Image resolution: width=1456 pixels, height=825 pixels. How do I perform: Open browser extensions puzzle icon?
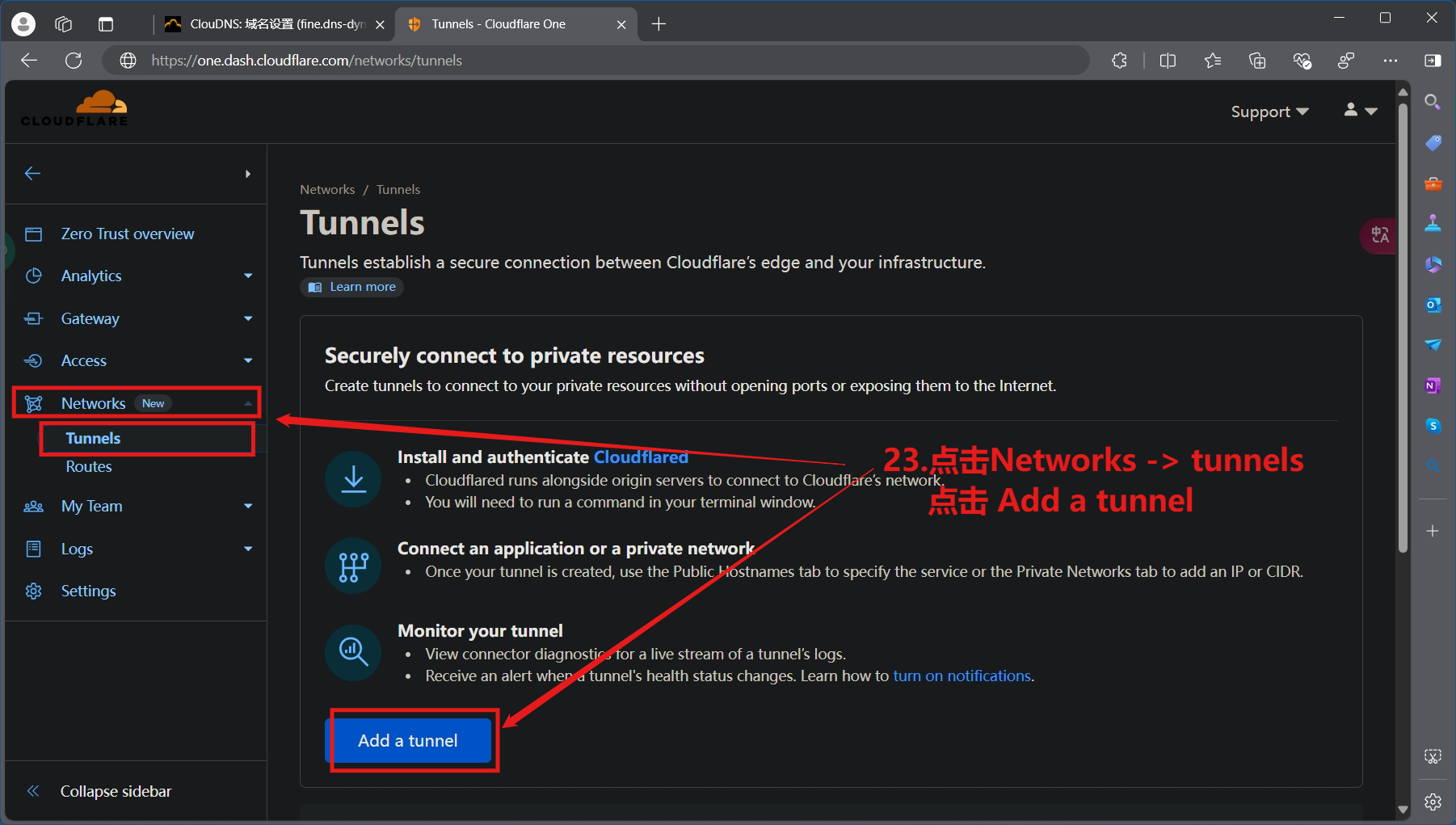coord(1119,61)
